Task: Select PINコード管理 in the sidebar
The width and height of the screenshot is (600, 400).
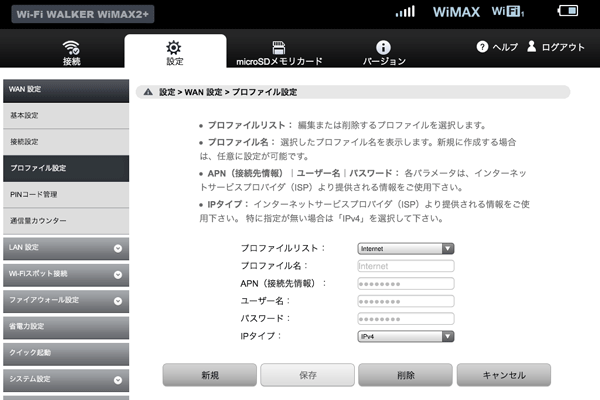Action: coord(64,193)
